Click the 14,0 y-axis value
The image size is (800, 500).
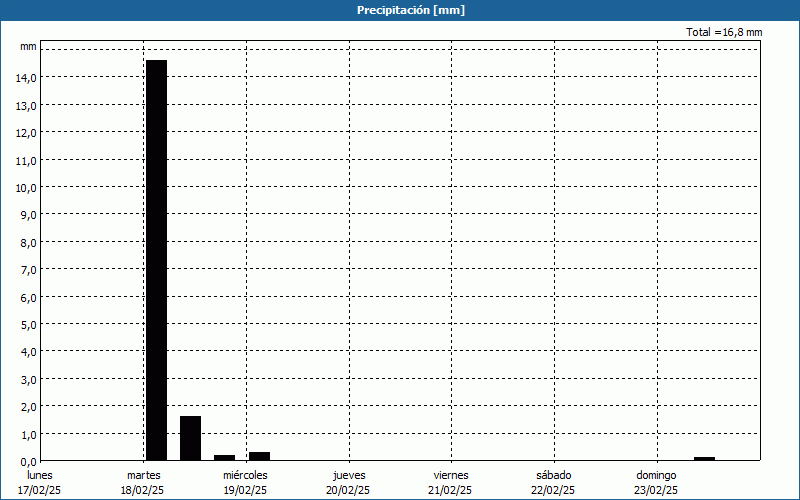coord(26,78)
